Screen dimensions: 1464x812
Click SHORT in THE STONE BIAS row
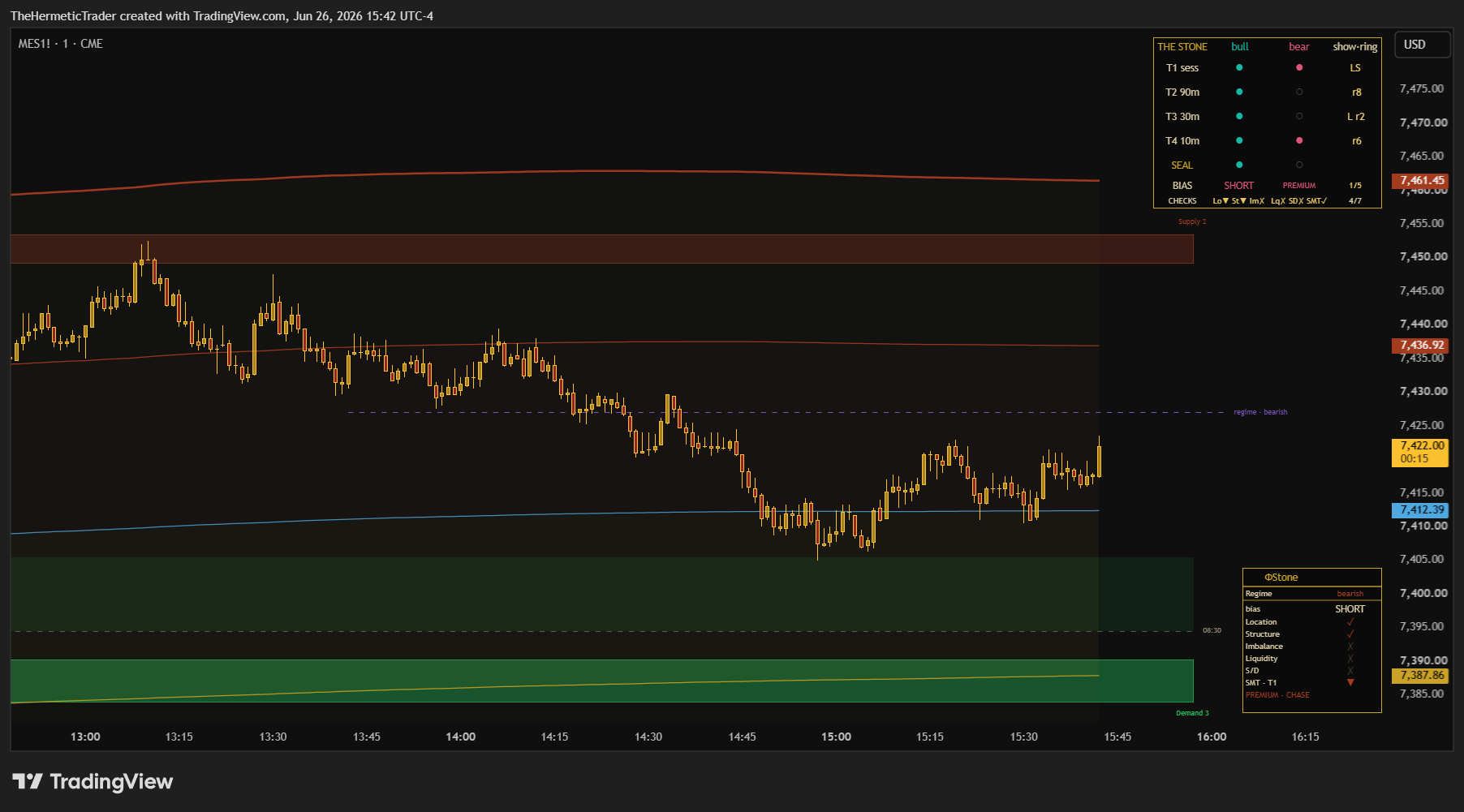coord(1239,186)
